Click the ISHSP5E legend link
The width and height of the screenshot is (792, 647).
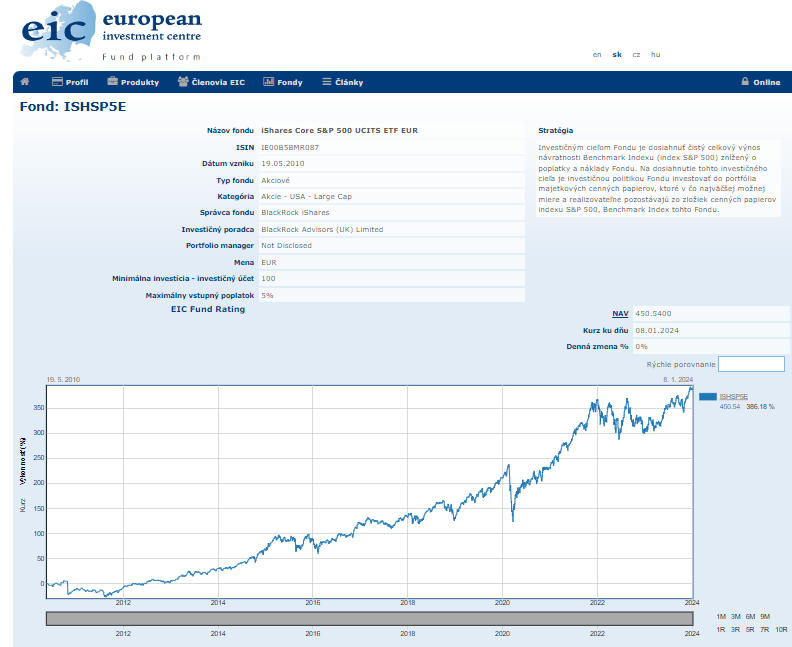(x=734, y=397)
